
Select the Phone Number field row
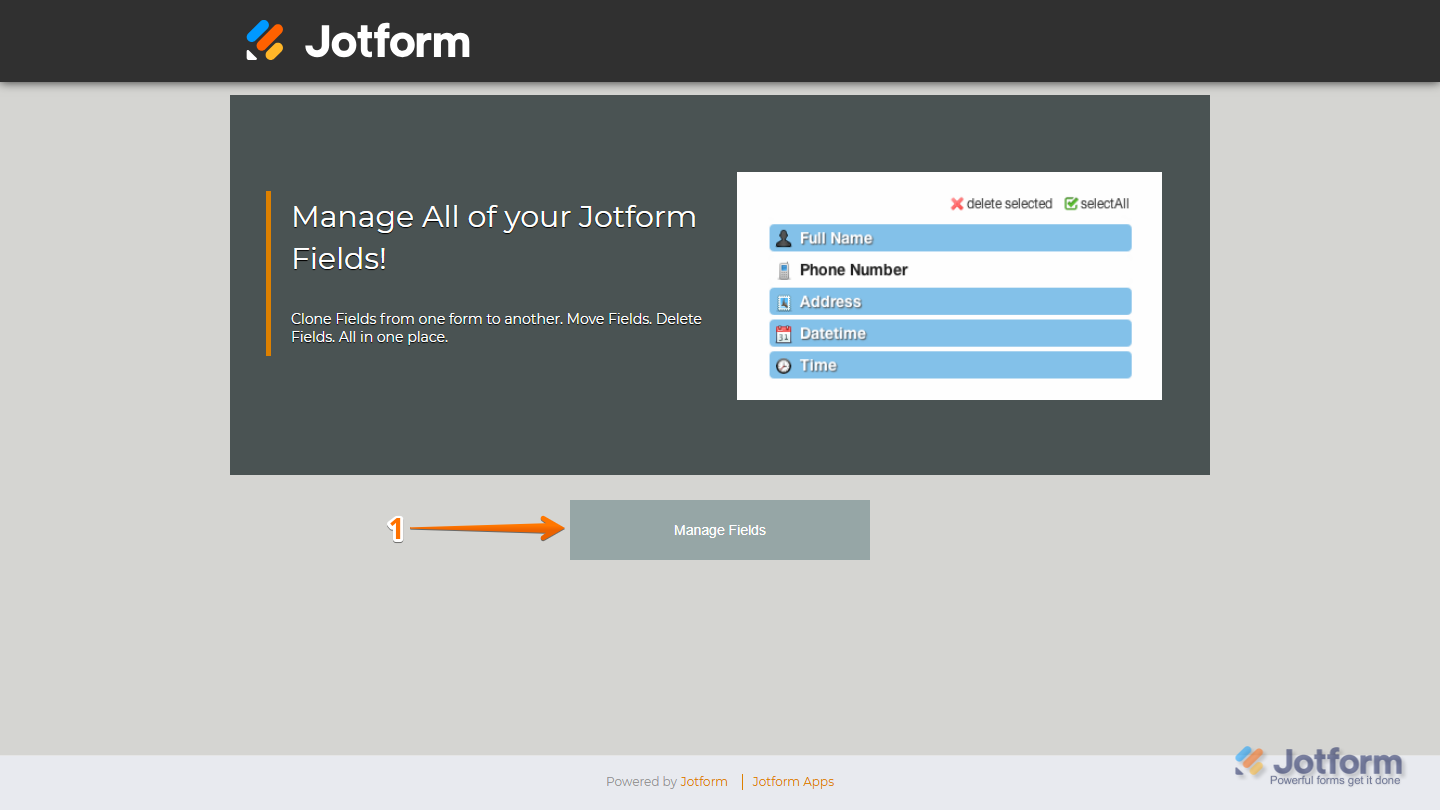950,270
